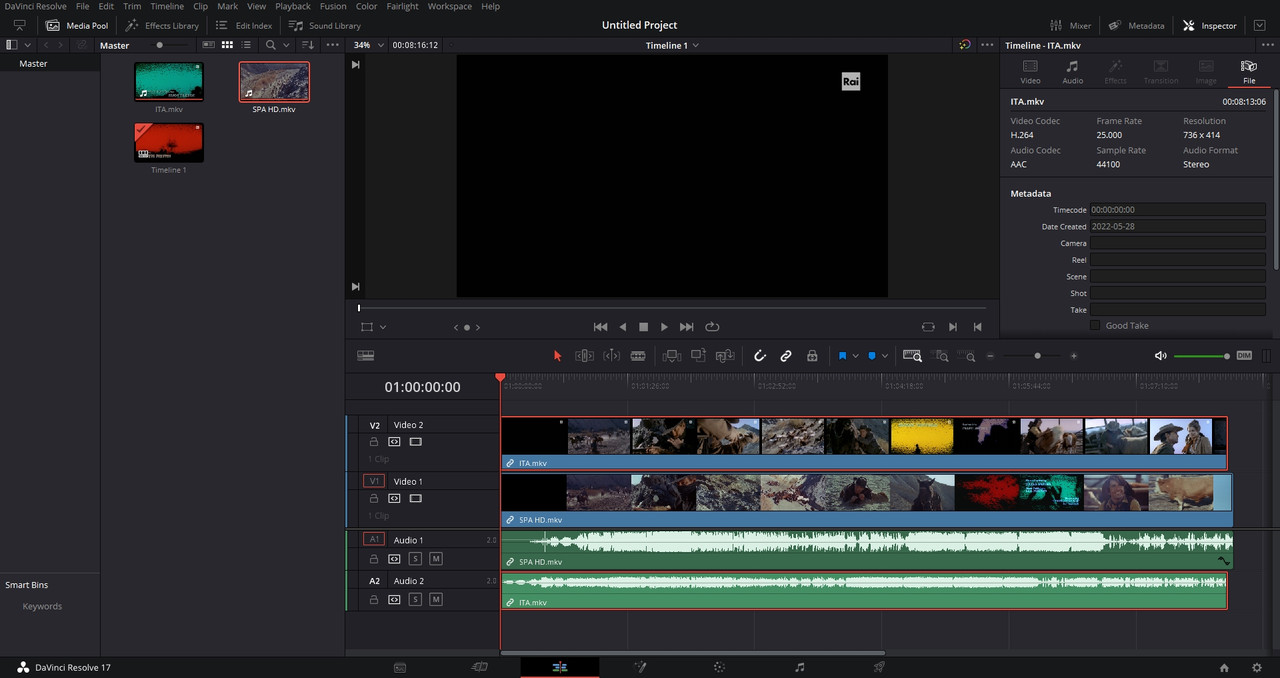Activate the Dynamic Trim Mode tool
Screen dimensions: 1280x678
(611, 355)
